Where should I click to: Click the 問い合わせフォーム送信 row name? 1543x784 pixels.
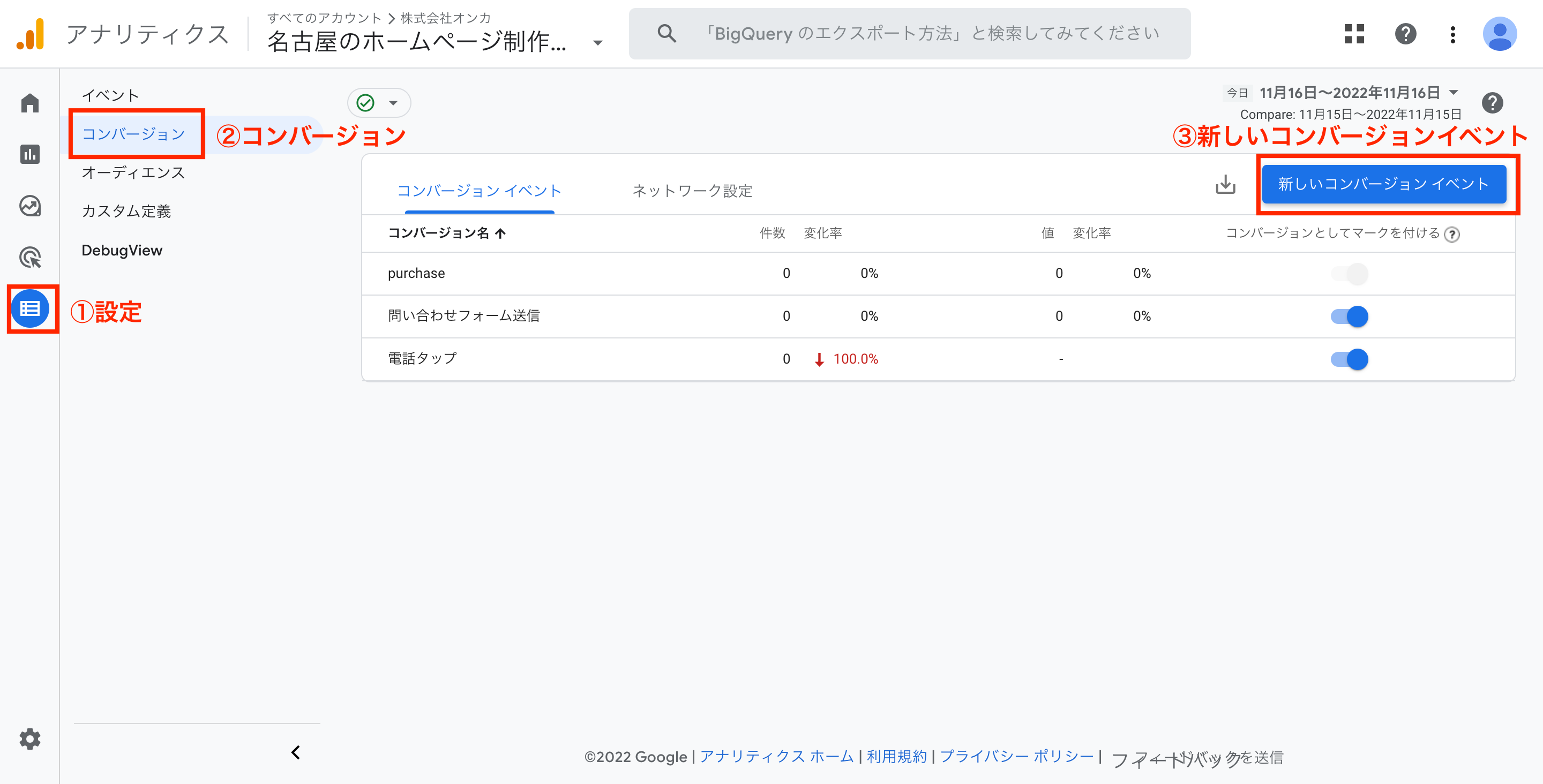463,315
